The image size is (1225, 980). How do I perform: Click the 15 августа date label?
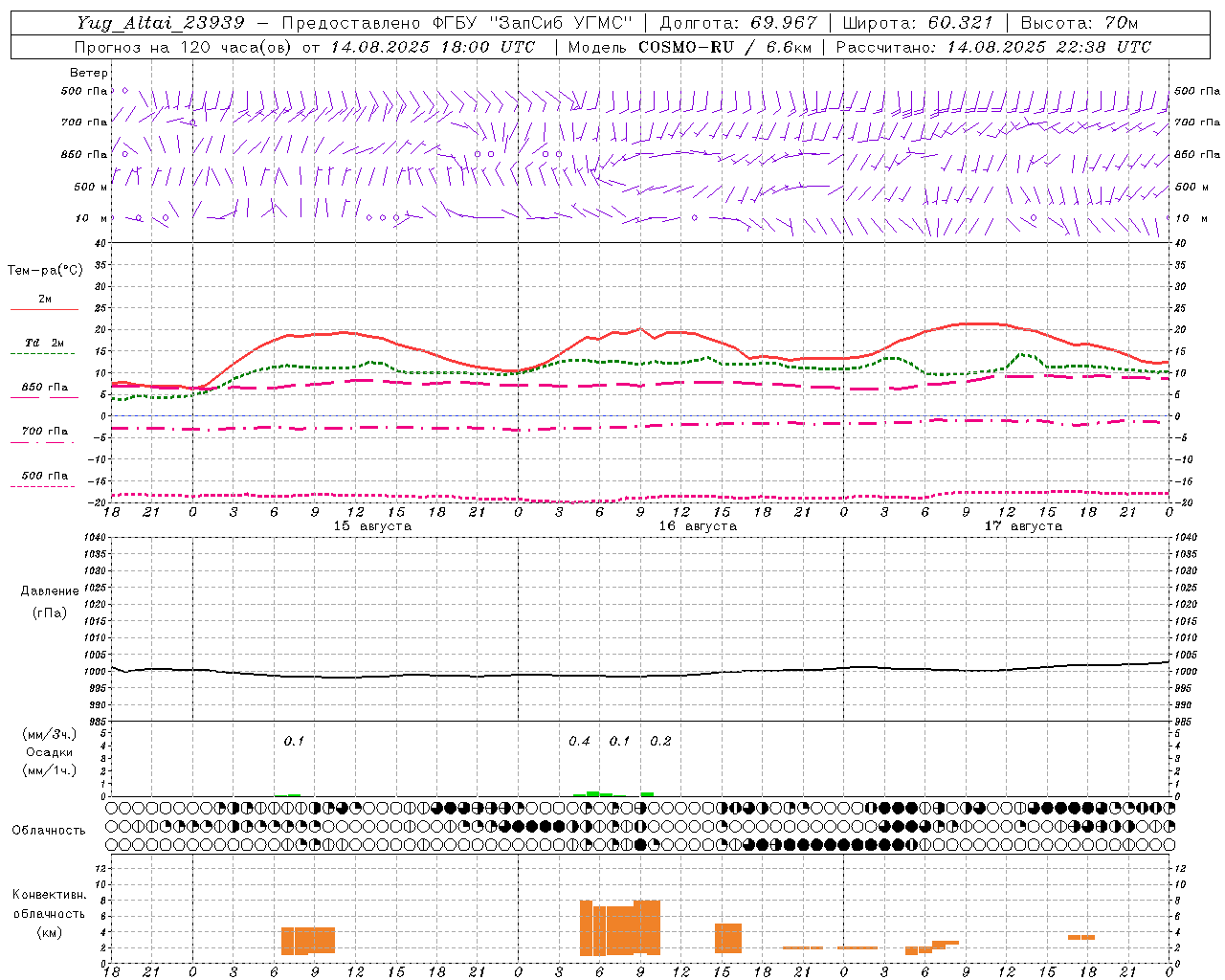click(372, 526)
